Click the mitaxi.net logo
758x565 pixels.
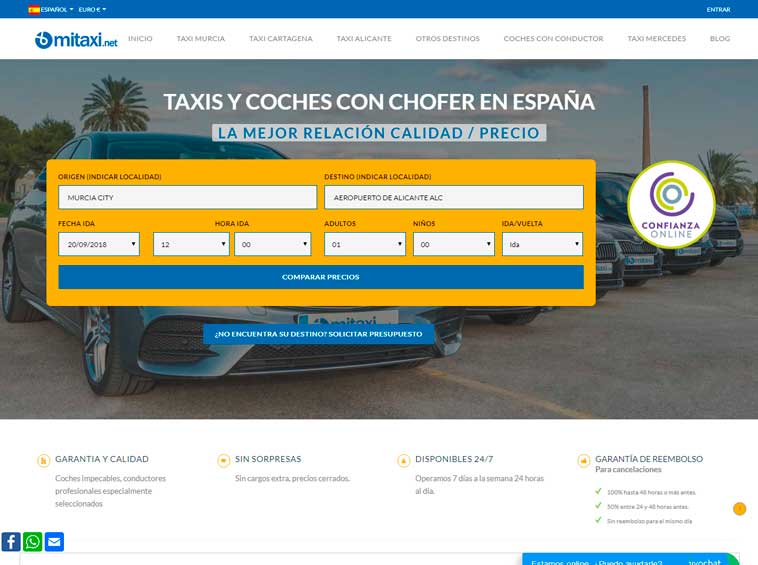pyautogui.click(x=76, y=40)
